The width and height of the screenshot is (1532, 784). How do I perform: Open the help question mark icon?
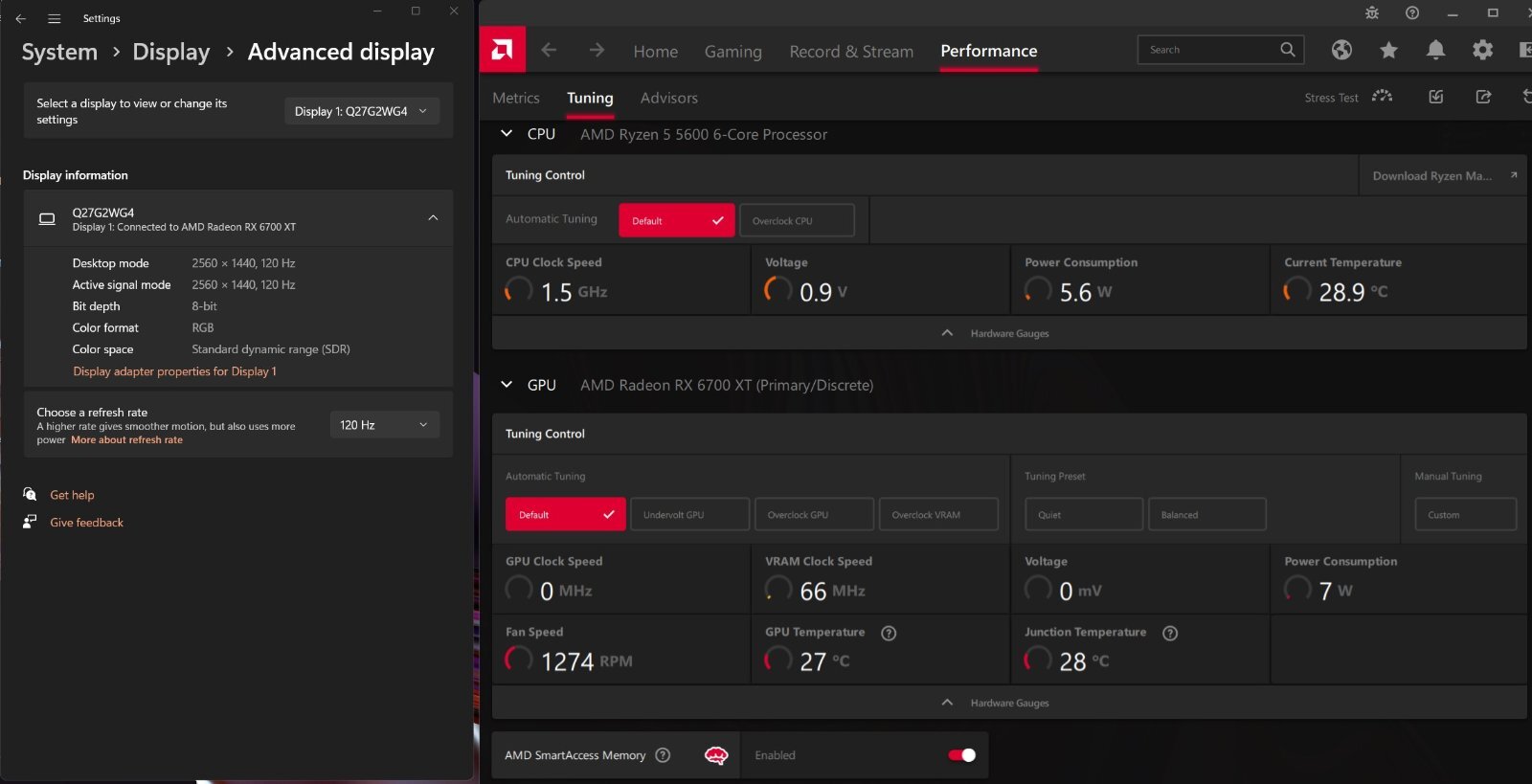pyautogui.click(x=1412, y=12)
